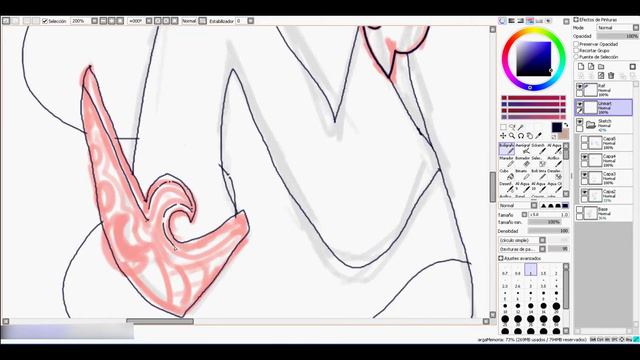
Task: Show the RGB sliders panel icon
Action: (x=512, y=21)
